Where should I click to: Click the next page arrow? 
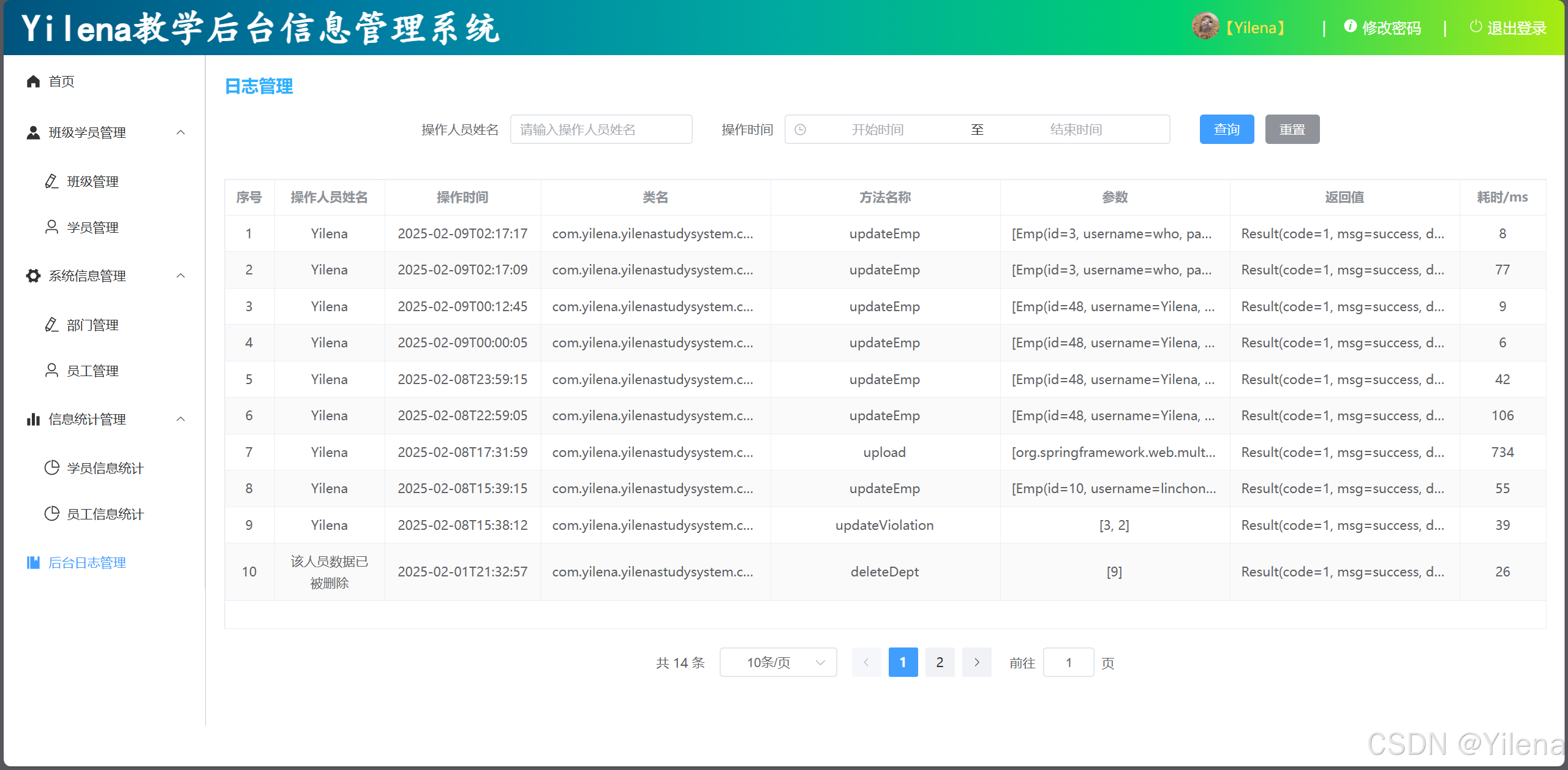pyautogui.click(x=976, y=662)
